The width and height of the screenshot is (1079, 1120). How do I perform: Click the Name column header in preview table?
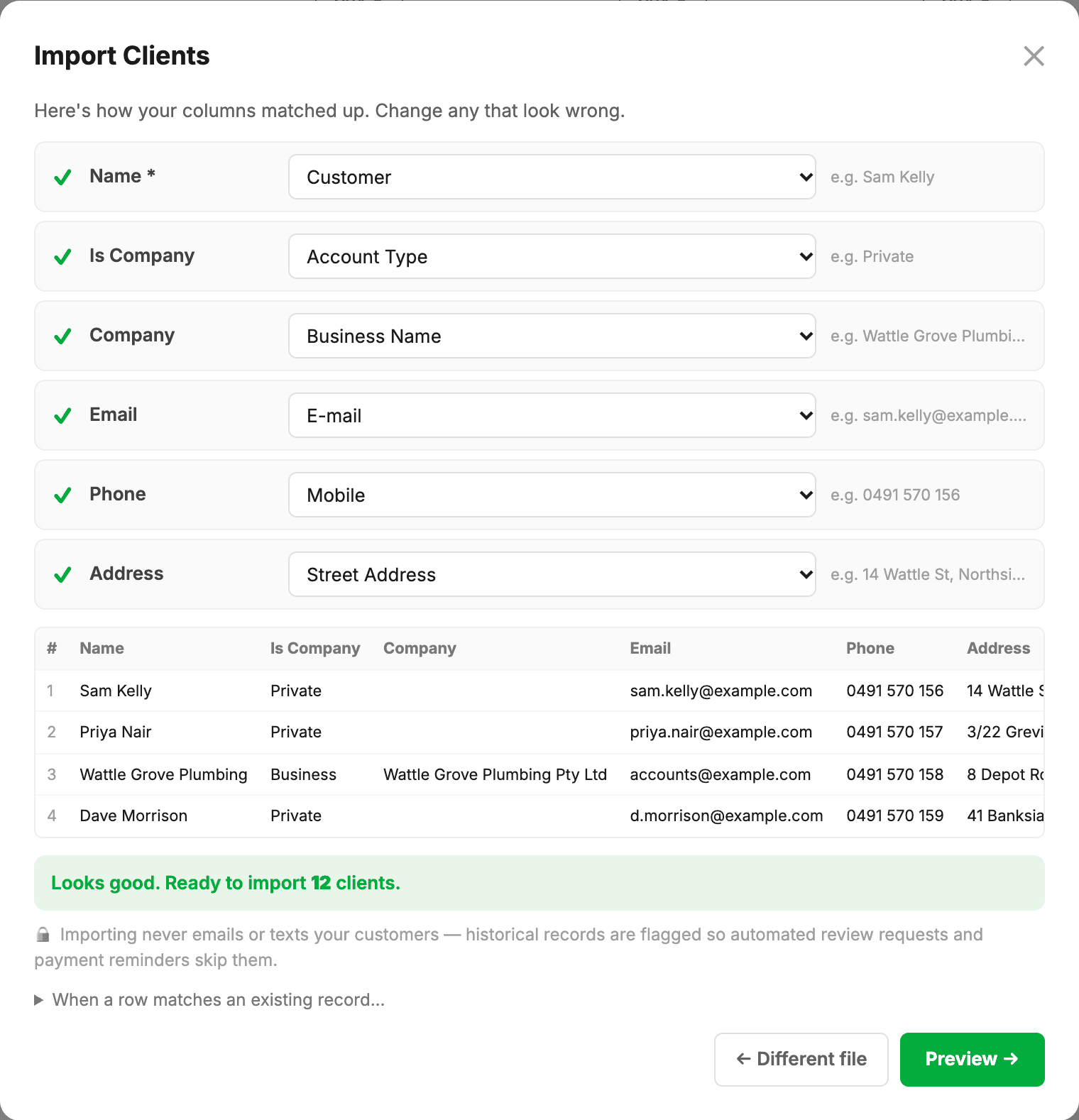pyautogui.click(x=102, y=648)
